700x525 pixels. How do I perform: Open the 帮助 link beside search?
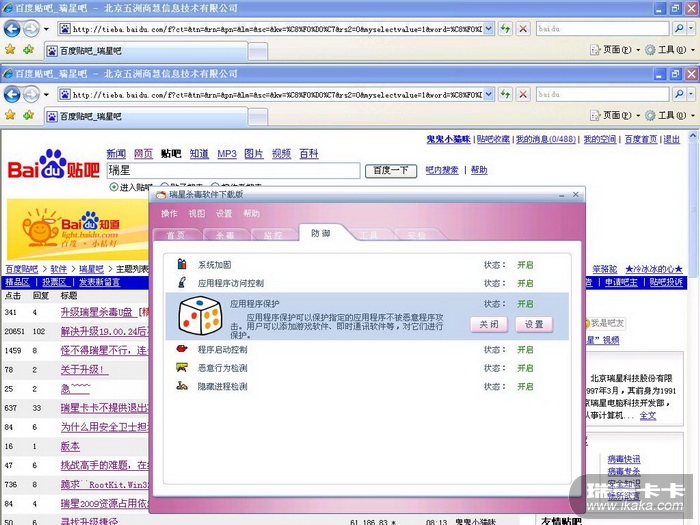[x=479, y=170]
